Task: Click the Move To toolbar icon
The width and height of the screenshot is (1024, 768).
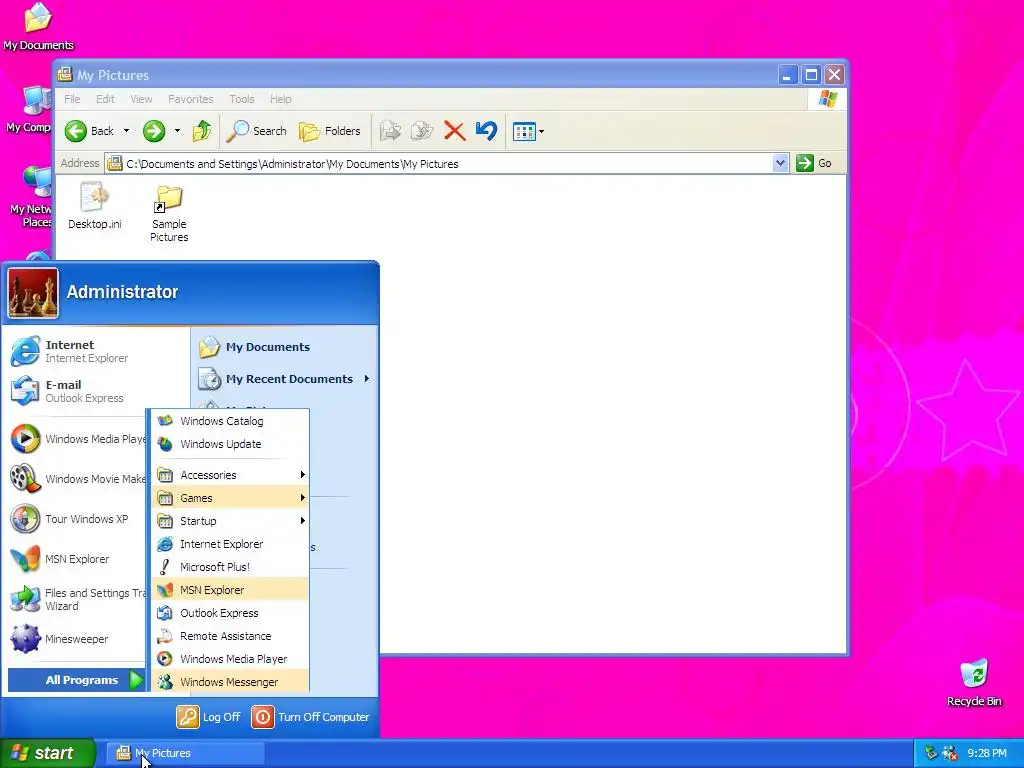Action: pyautogui.click(x=390, y=131)
